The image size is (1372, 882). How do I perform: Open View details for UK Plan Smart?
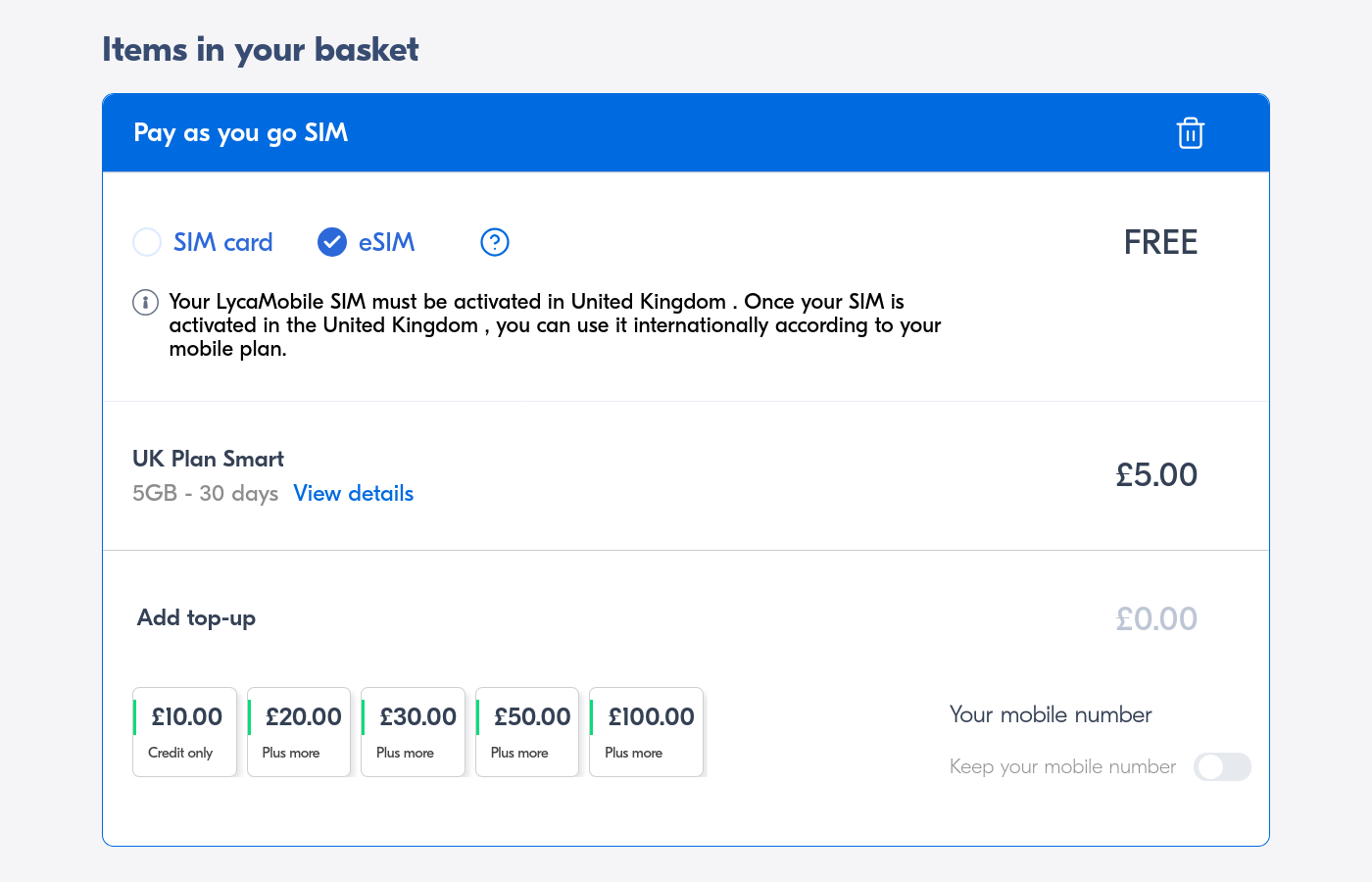(x=353, y=493)
